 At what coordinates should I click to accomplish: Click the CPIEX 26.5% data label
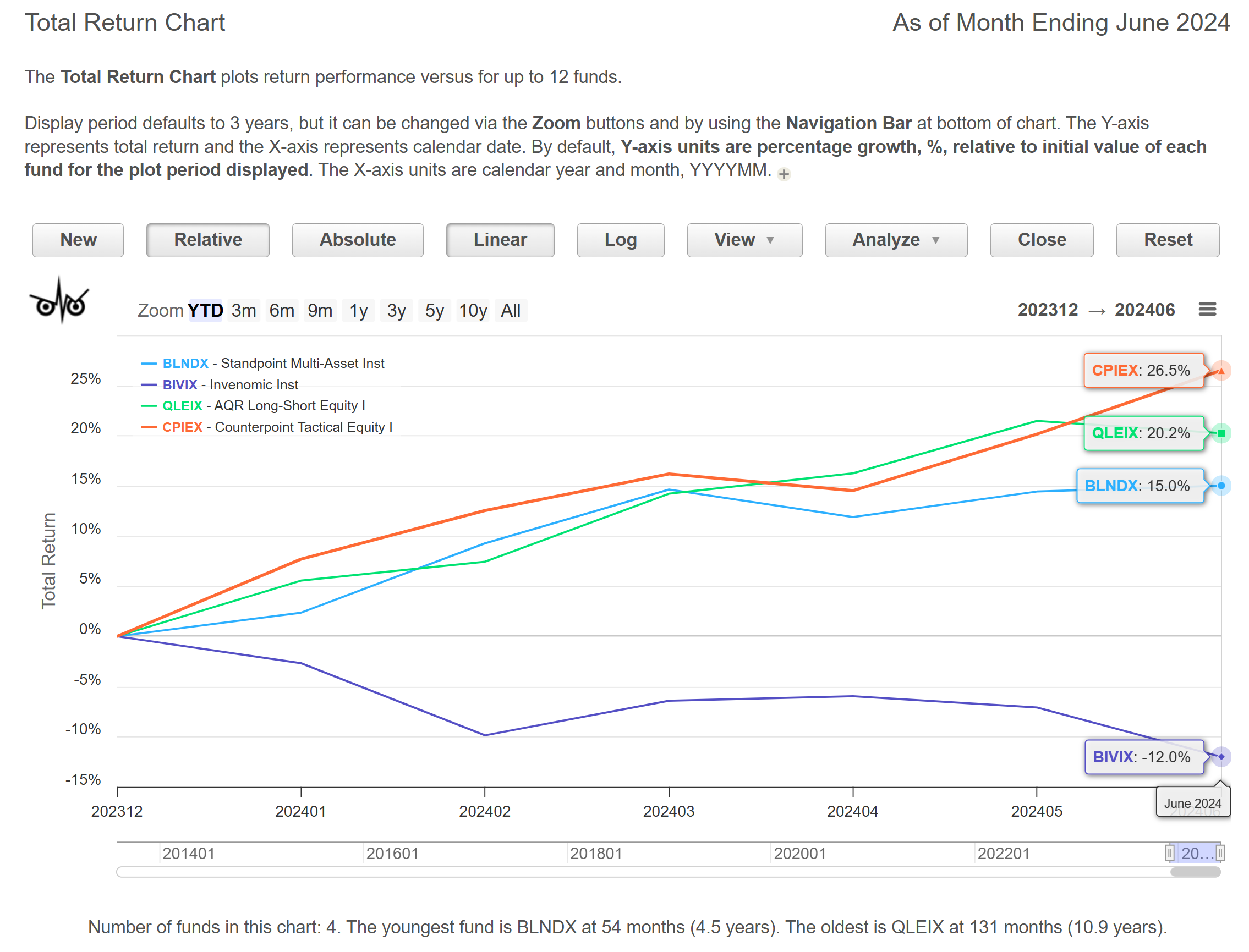[1143, 371]
